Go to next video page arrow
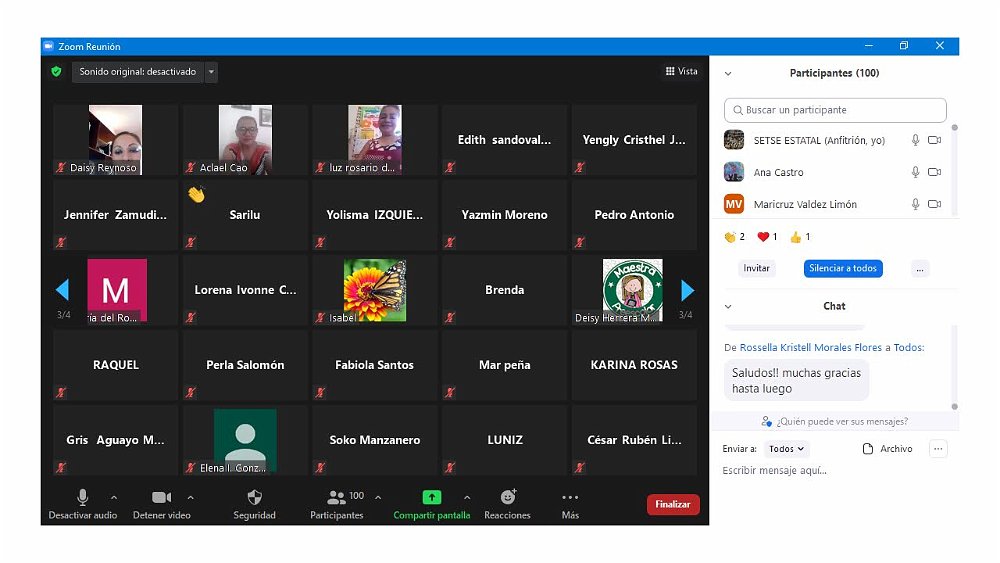 pyautogui.click(x=687, y=290)
